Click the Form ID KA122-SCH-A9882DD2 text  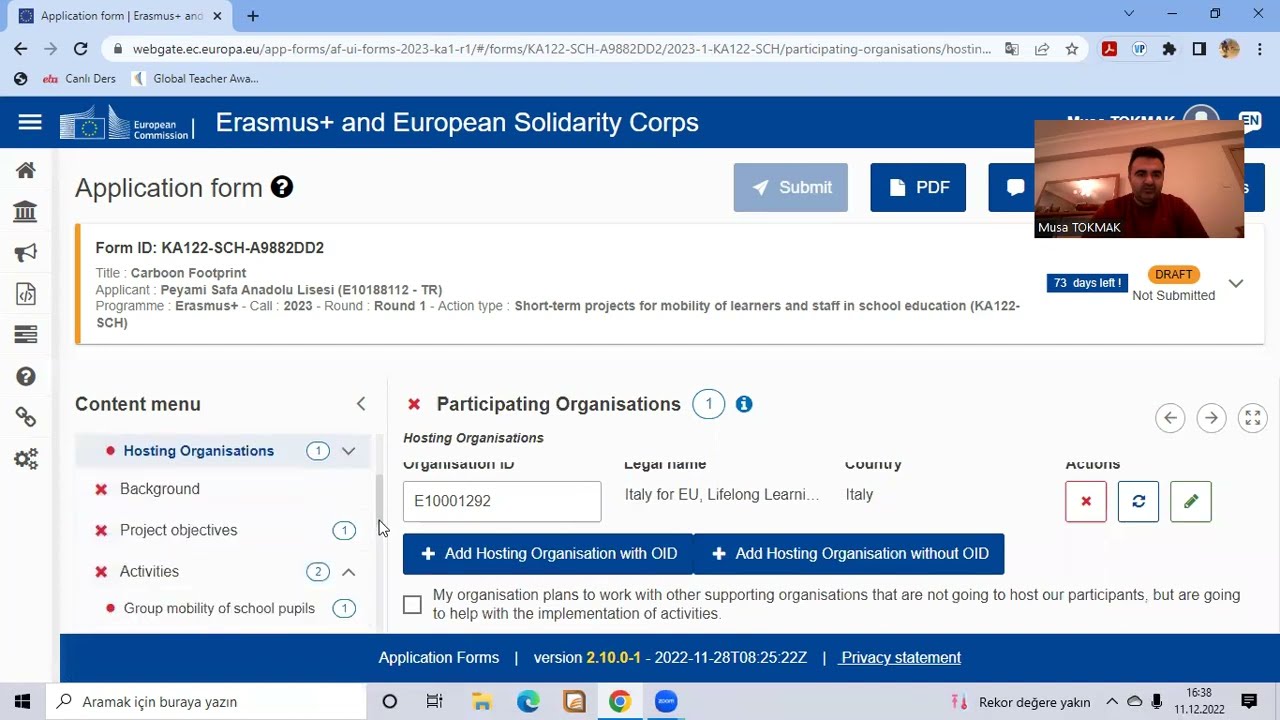[x=209, y=247]
